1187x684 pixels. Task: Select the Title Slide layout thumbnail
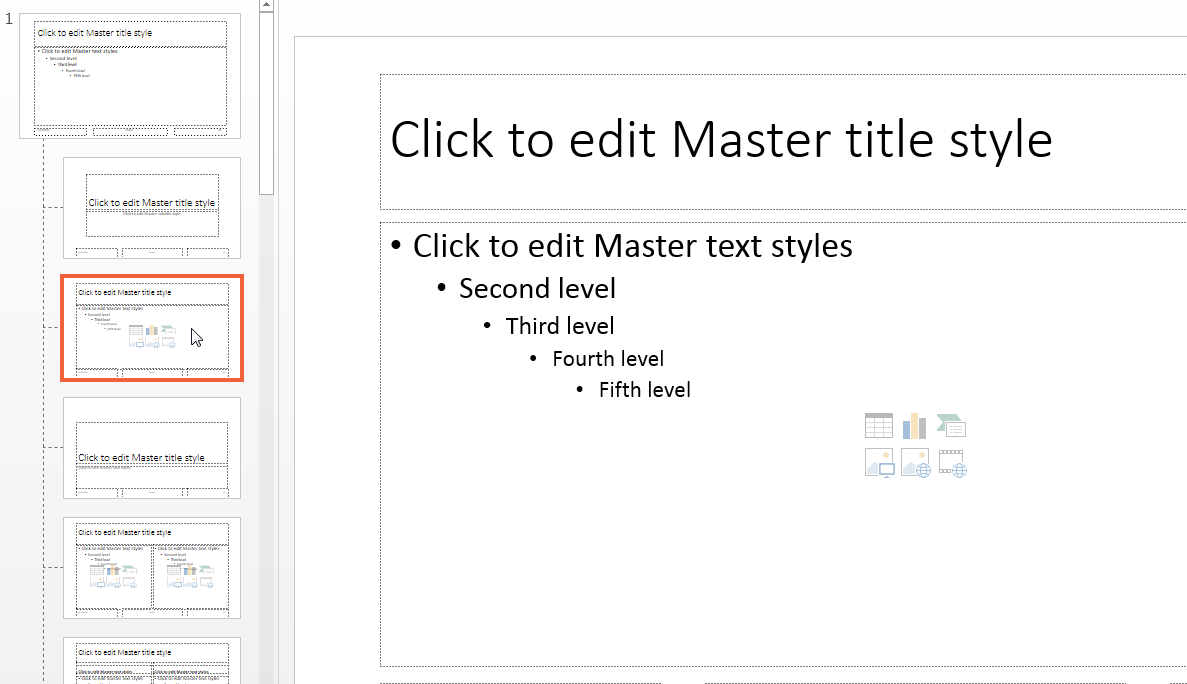[152, 207]
